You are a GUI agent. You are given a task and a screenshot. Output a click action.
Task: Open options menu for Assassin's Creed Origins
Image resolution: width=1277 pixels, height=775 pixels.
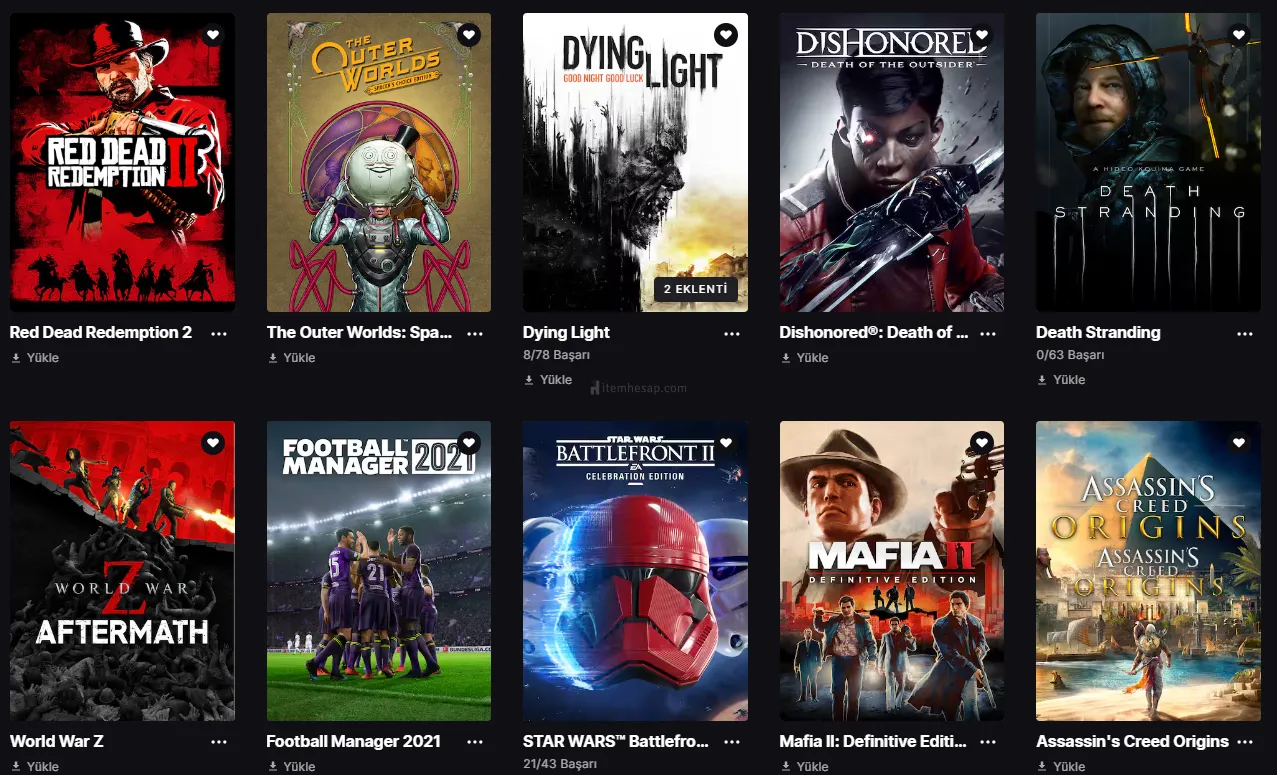(1245, 742)
